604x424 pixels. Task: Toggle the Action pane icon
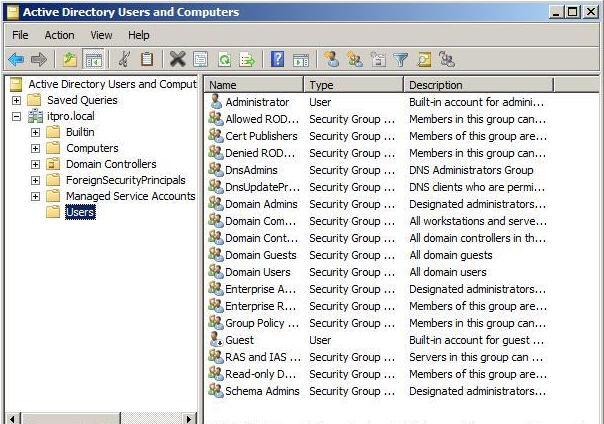[301, 60]
